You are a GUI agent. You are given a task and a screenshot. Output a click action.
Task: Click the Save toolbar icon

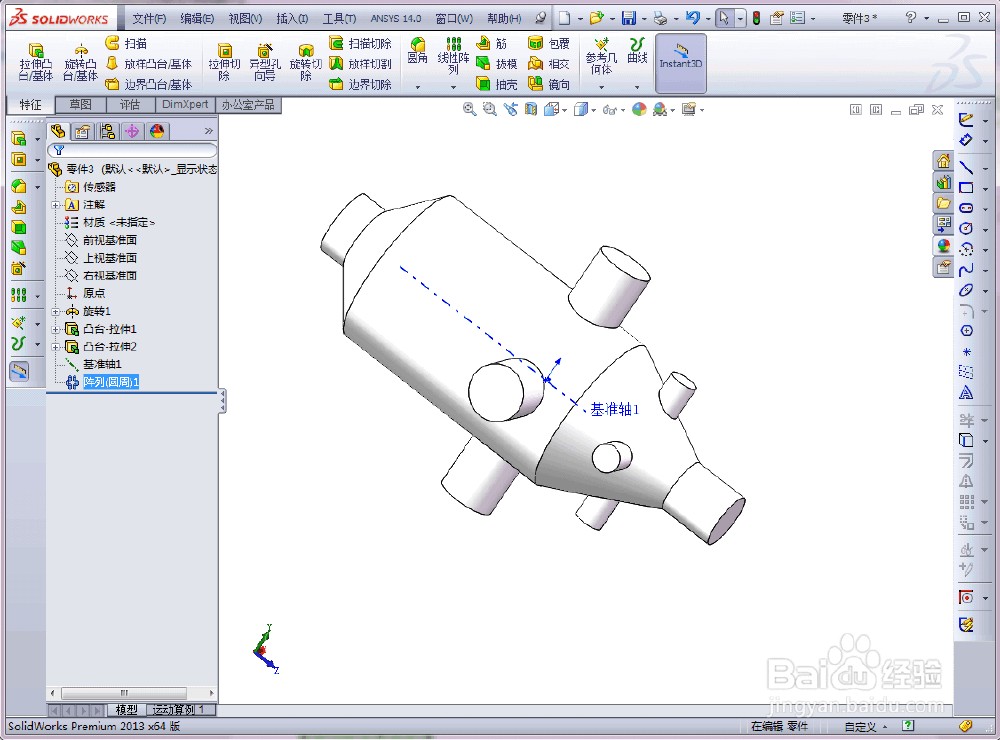tap(629, 18)
